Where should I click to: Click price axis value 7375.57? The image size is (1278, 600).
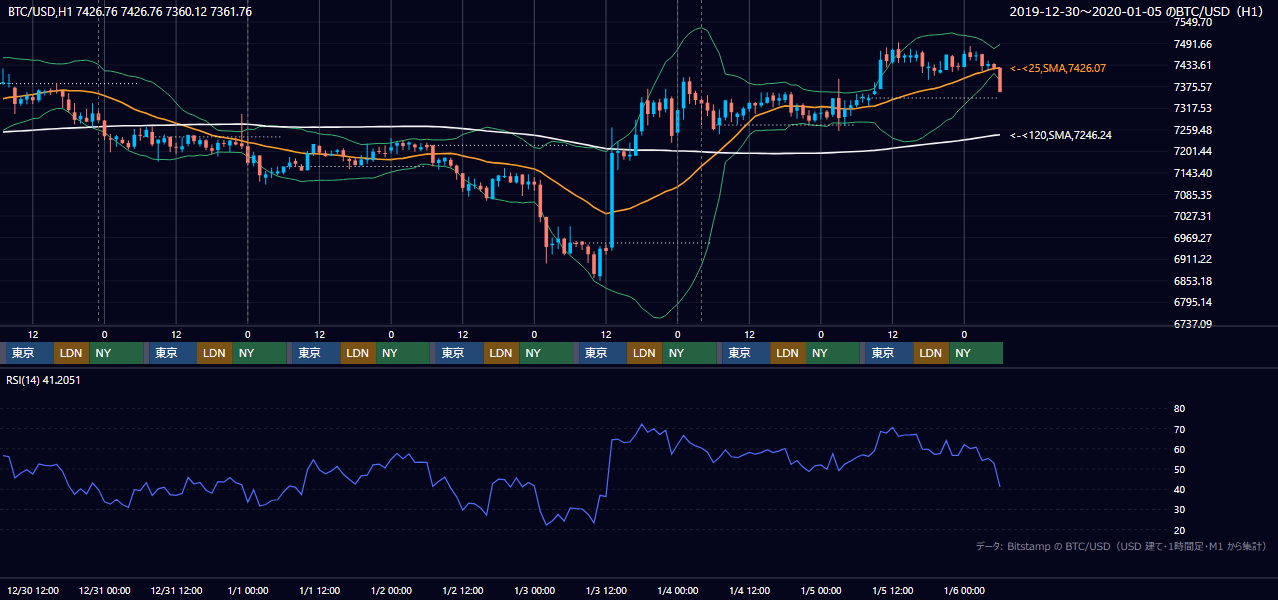1193,87
